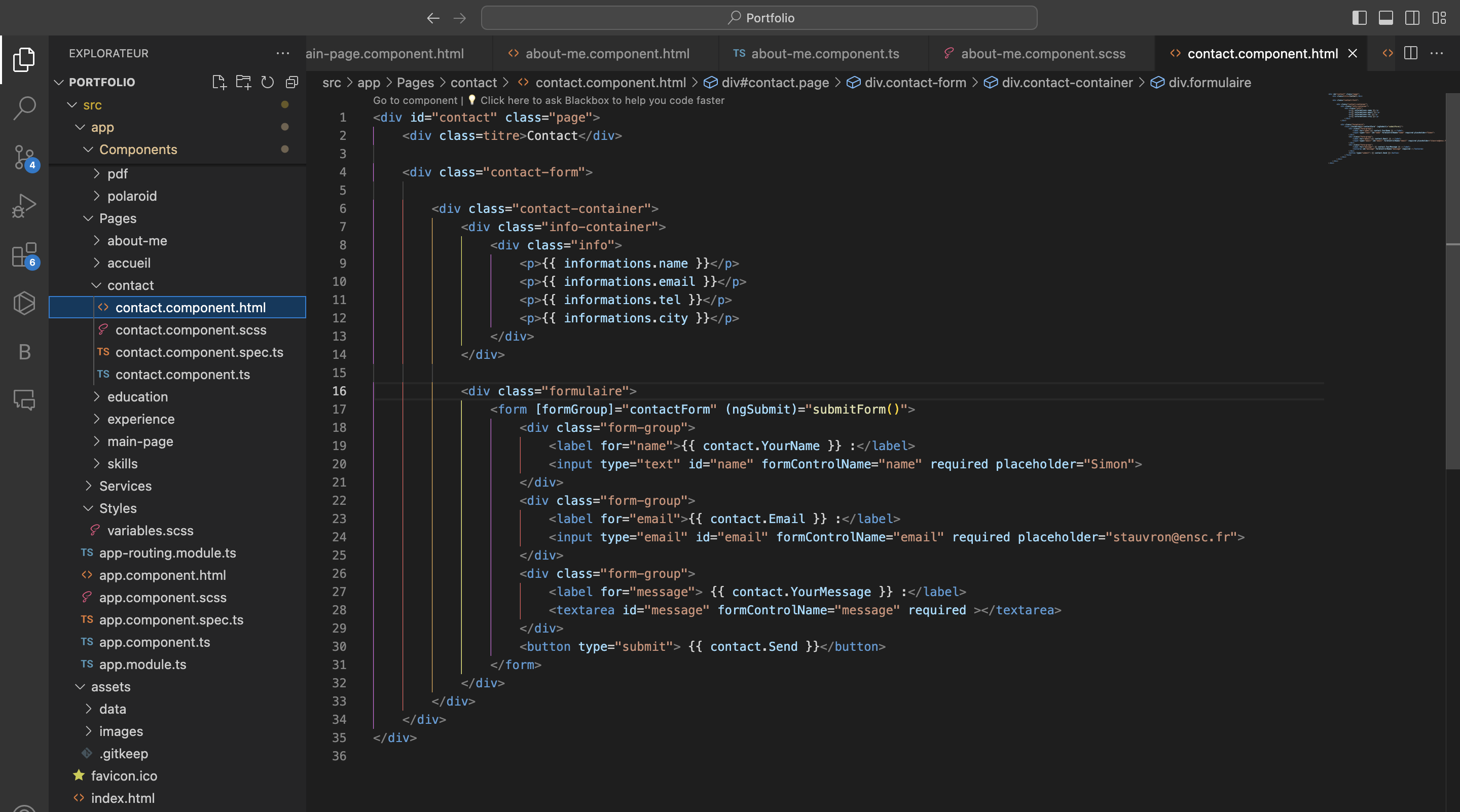This screenshot has width=1460, height=812.
Task: Open the chat bubbles icon in activity bar
Action: coord(24,400)
